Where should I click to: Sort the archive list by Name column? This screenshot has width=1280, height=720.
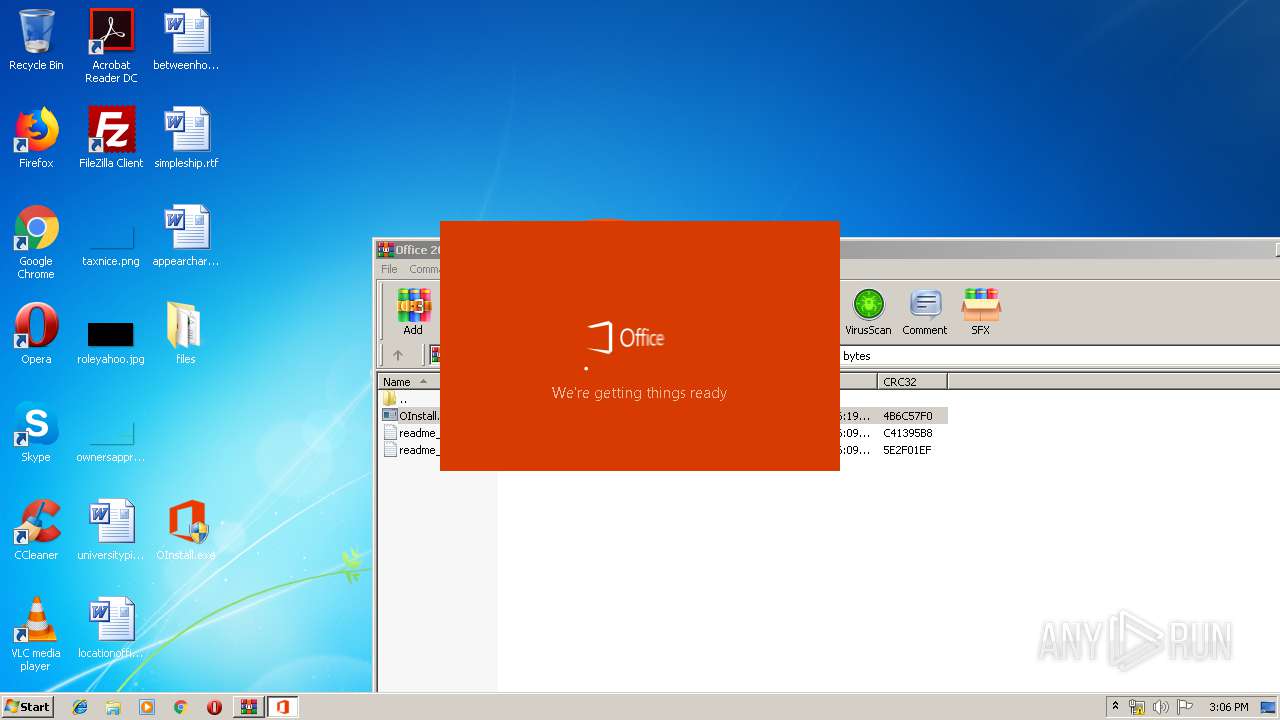pos(408,381)
